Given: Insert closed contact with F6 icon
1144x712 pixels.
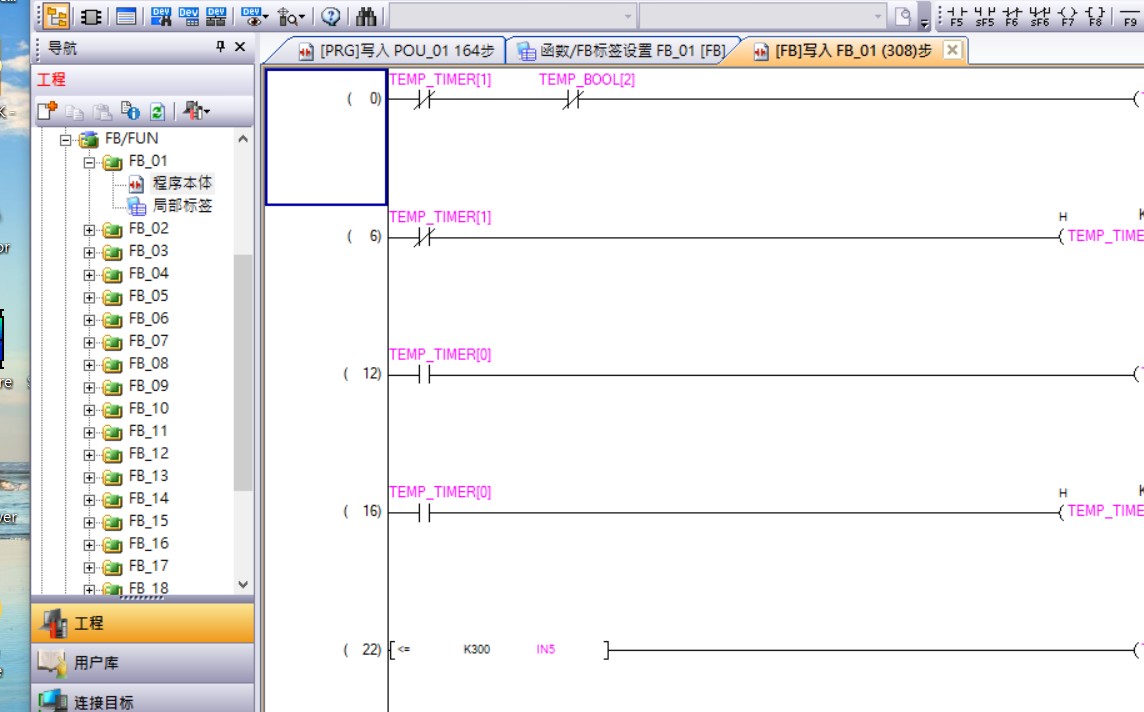Looking at the screenshot, I should (1012, 16).
